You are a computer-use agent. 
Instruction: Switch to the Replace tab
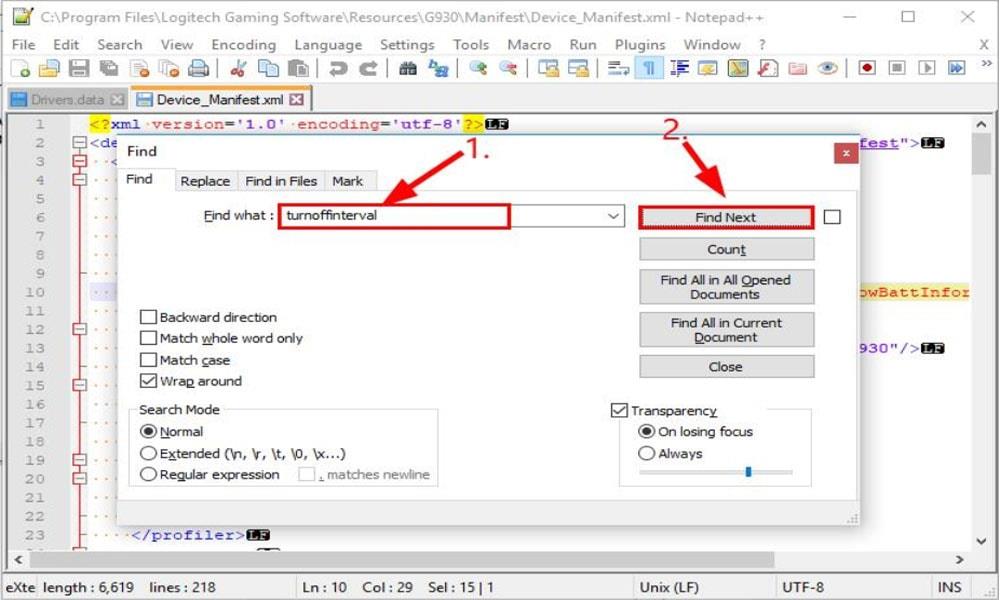click(x=205, y=181)
